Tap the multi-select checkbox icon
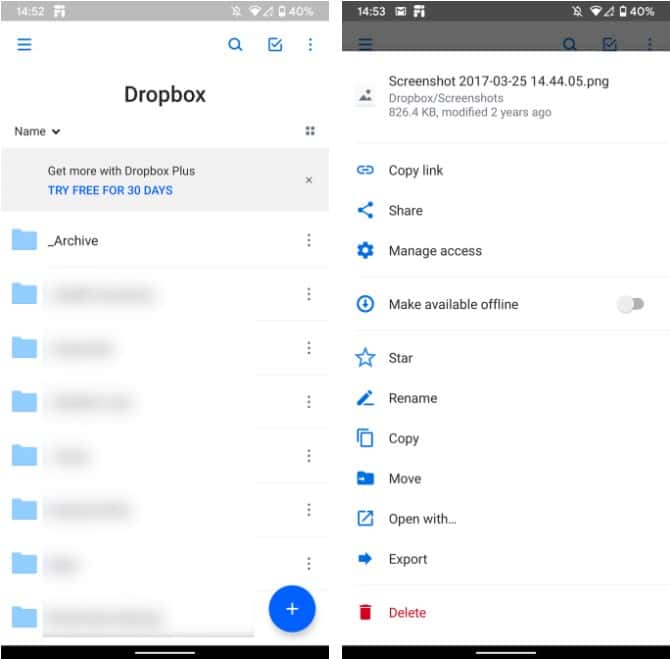Screen dimensions: 670x659 pos(275,44)
